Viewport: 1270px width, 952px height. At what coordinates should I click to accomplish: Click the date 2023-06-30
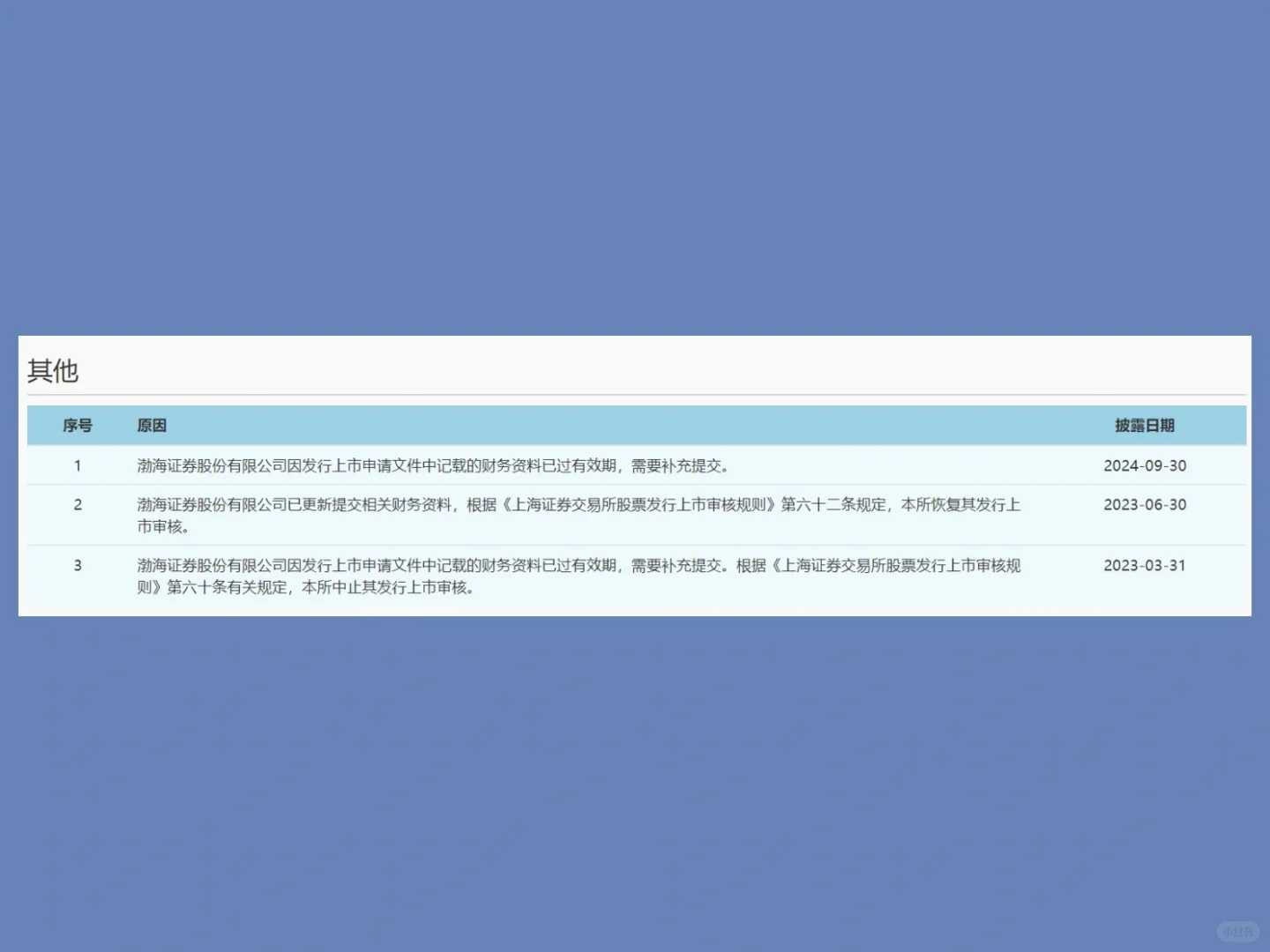[1145, 505]
